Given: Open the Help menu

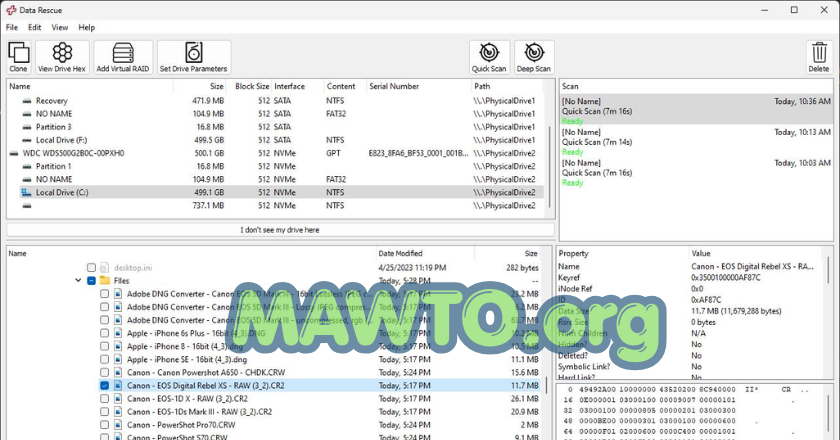Looking at the screenshot, I should click(x=86, y=27).
